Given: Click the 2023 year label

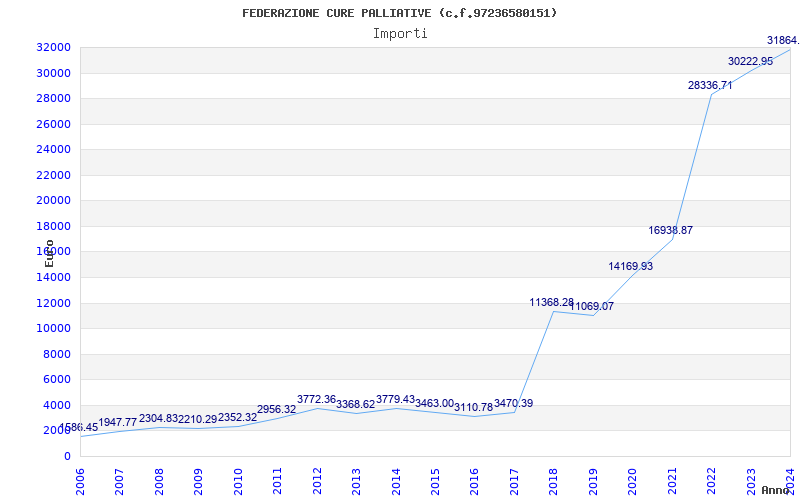Looking at the screenshot, I should (752, 482).
